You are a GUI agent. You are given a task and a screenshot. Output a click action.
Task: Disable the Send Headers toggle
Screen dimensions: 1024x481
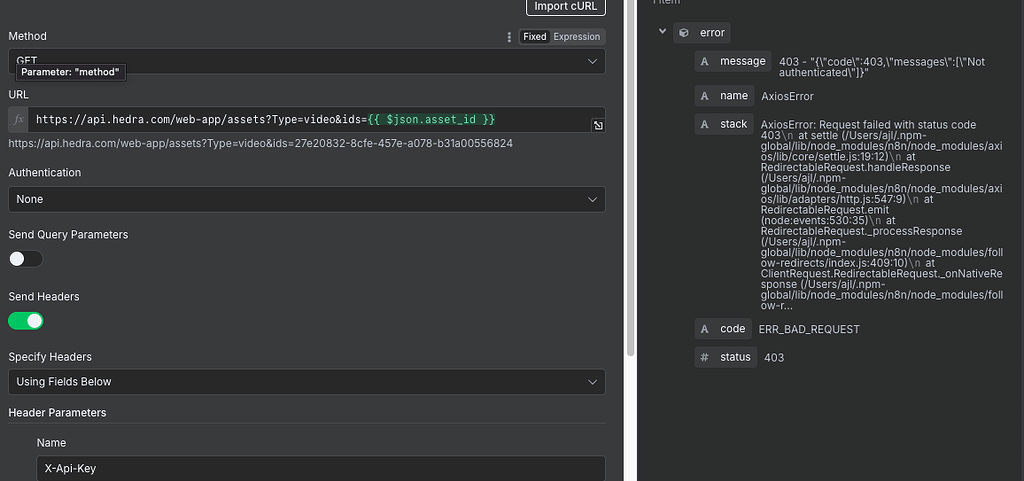[x=26, y=321]
